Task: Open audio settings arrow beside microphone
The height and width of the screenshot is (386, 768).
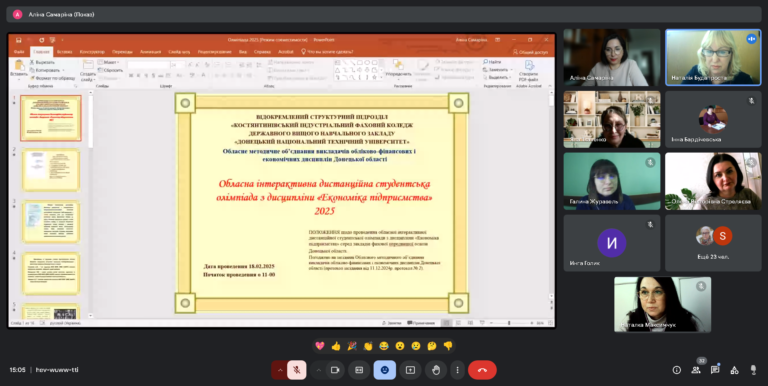Action: pos(280,370)
